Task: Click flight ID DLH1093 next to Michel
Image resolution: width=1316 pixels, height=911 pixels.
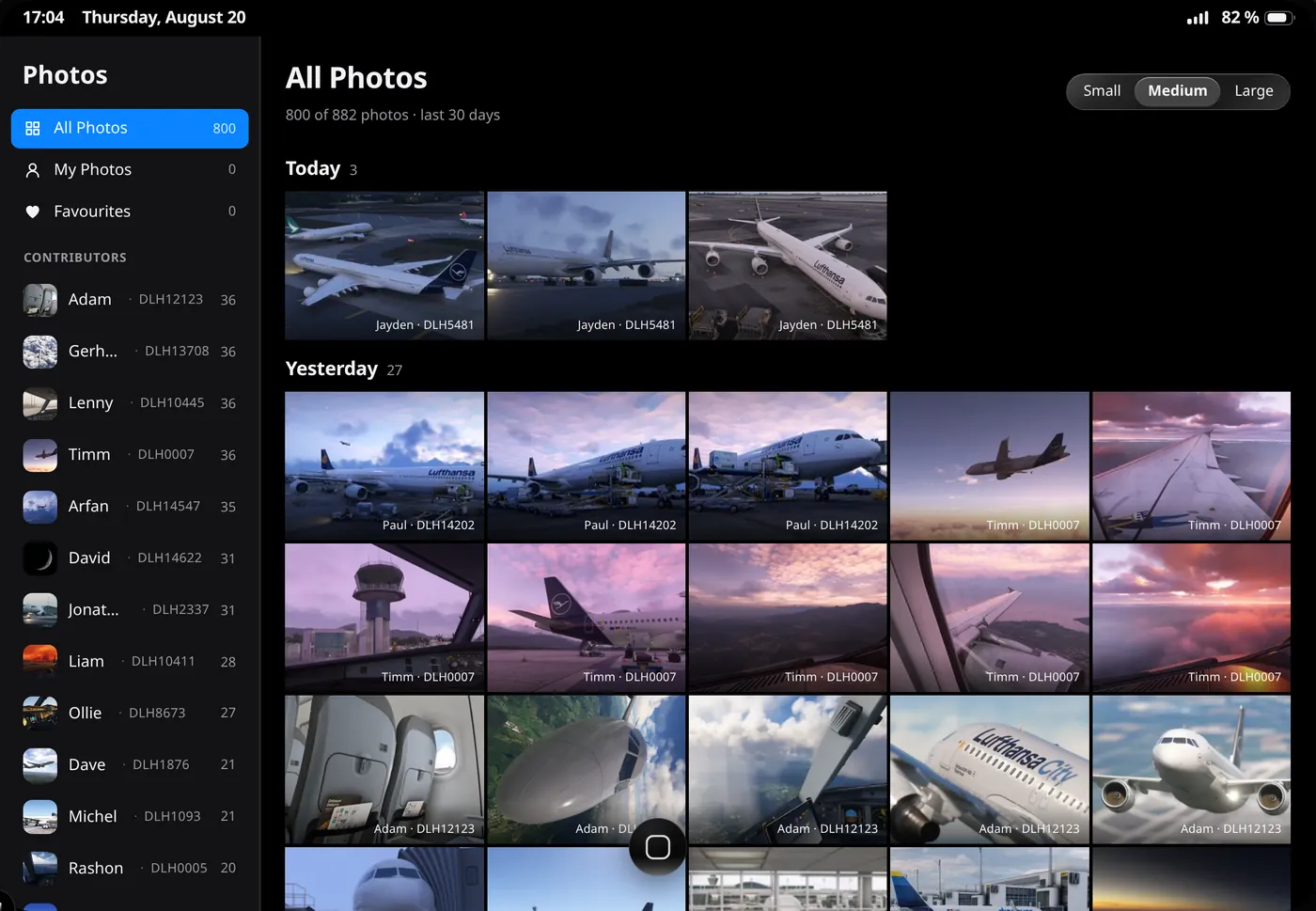Action: (173, 817)
